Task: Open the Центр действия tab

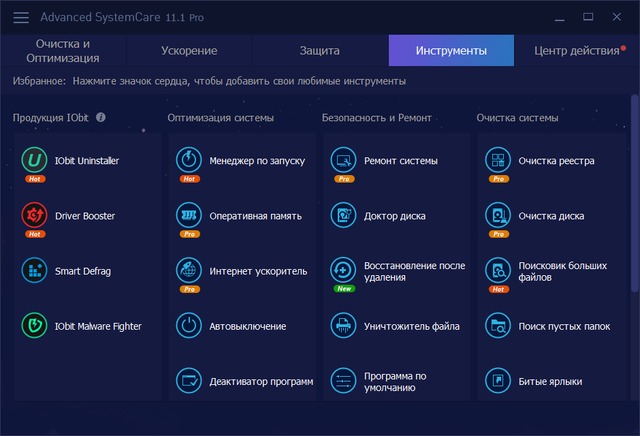Action: point(576,50)
